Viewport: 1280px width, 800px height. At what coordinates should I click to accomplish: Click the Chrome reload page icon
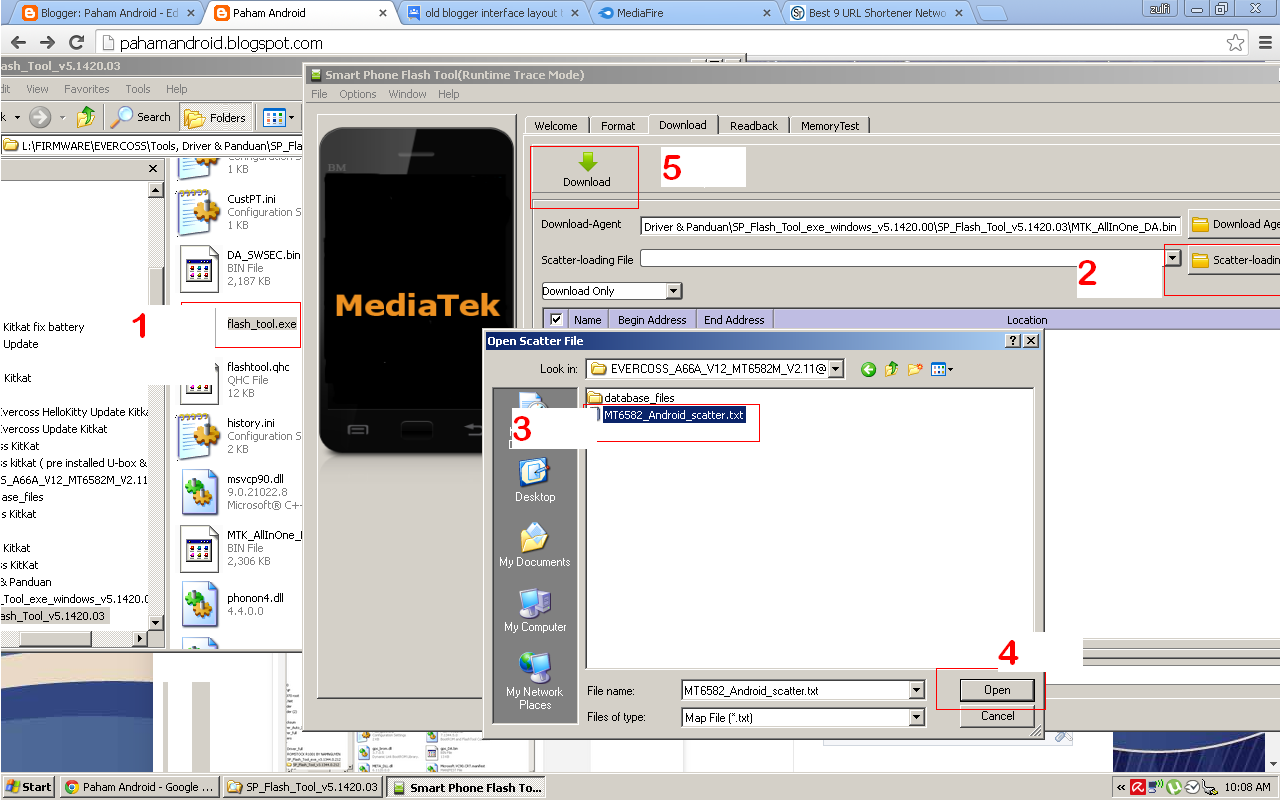(76, 43)
